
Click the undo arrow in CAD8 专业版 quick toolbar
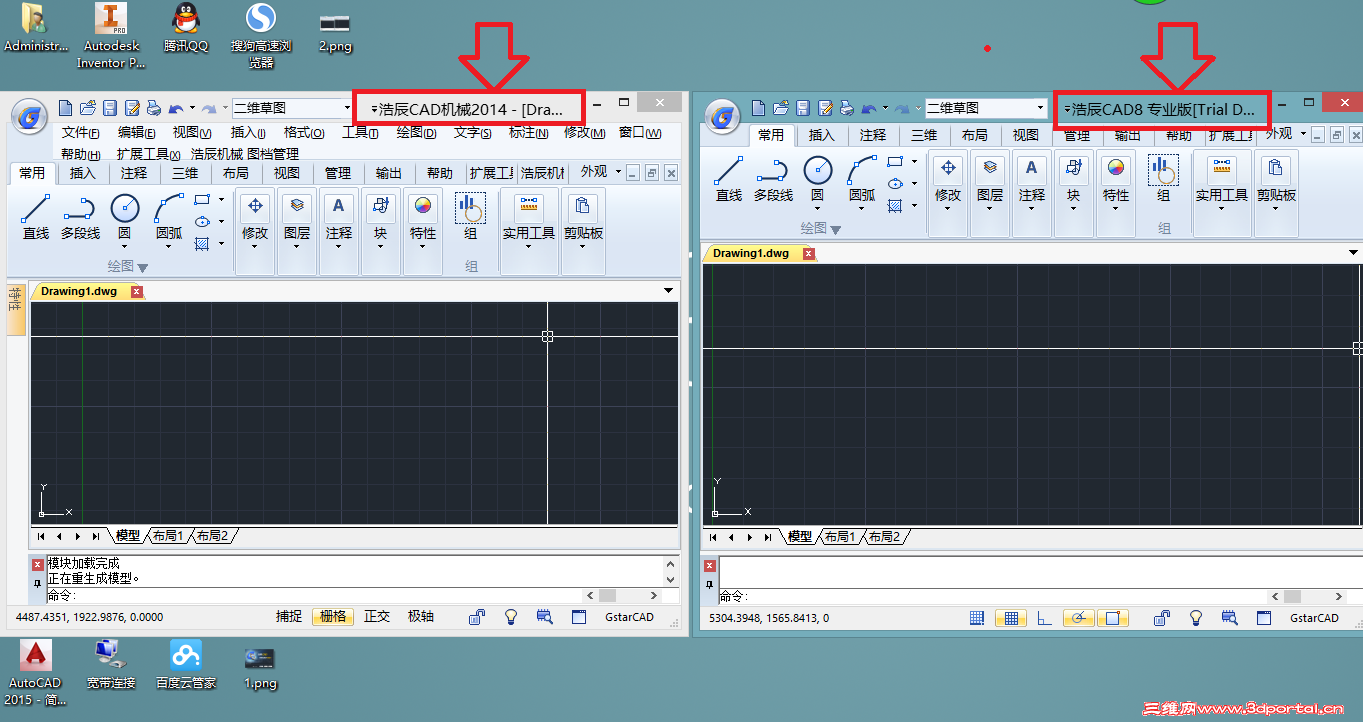tap(870, 108)
